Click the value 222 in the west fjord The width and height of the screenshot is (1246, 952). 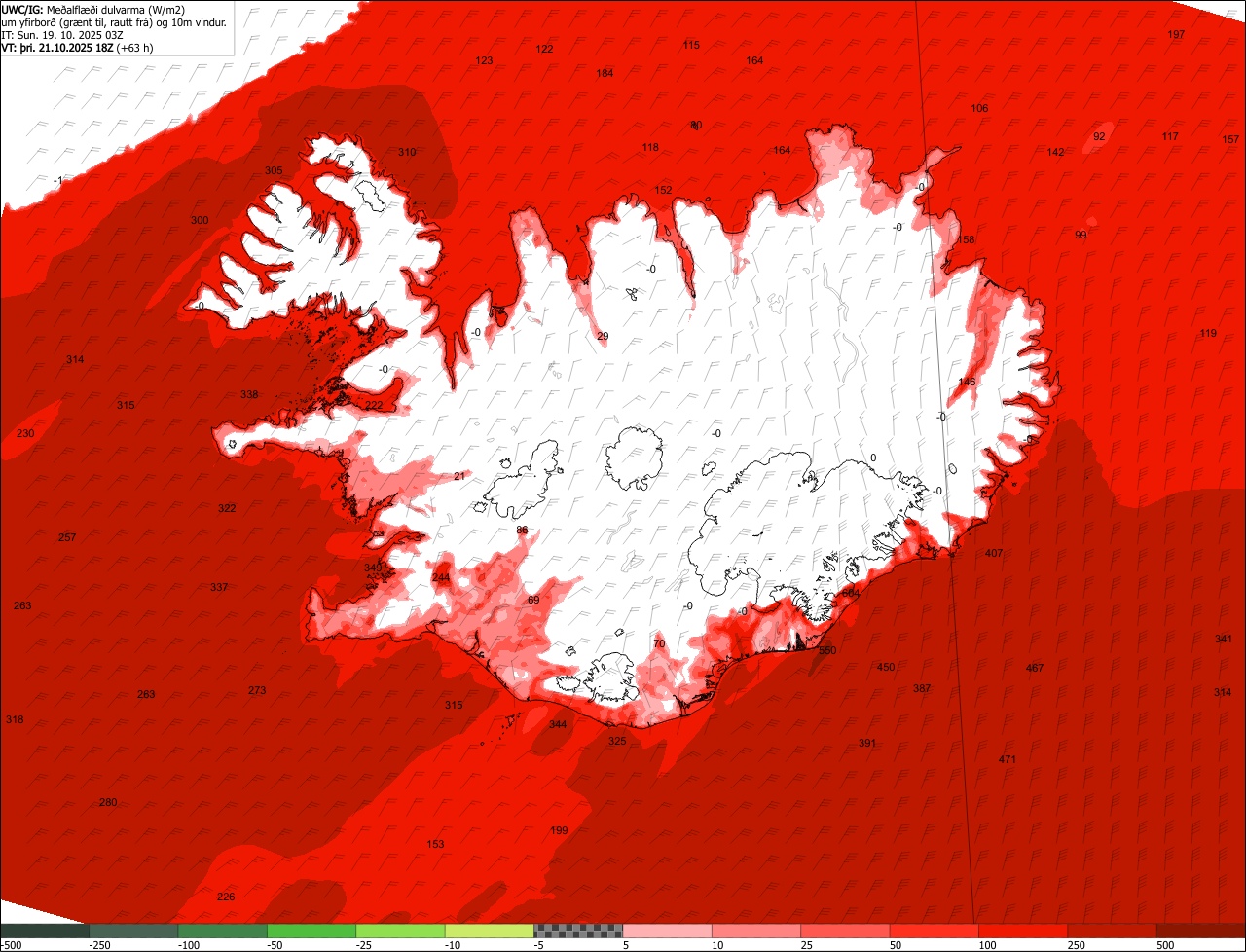[x=374, y=405]
